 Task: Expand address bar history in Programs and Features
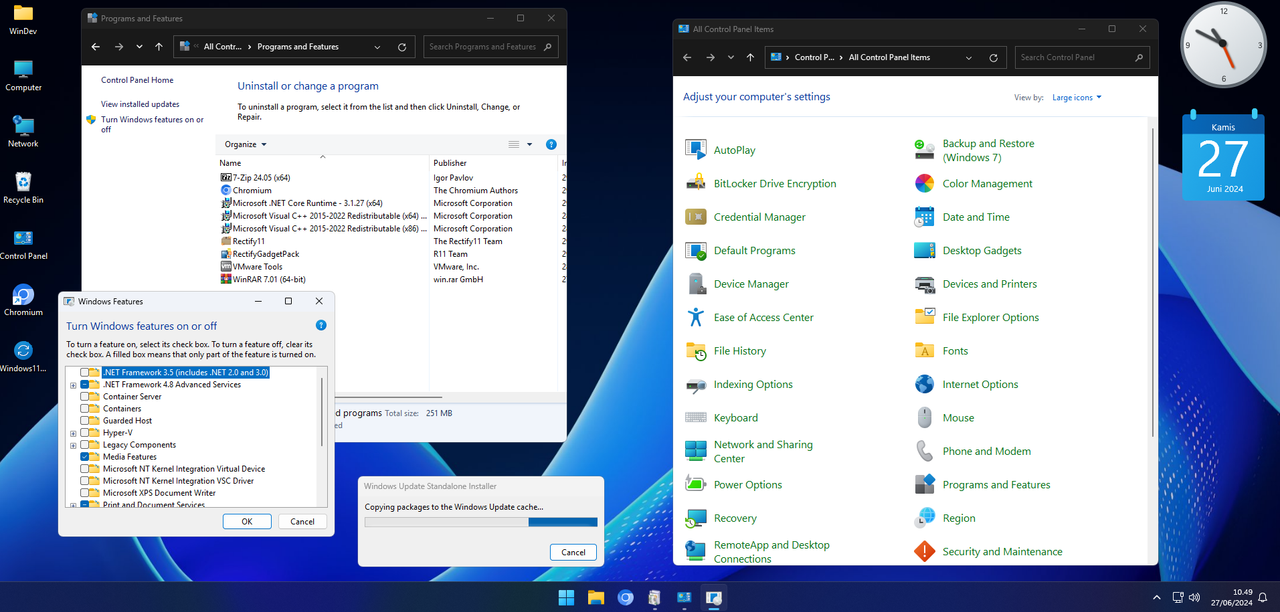point(377,47)
